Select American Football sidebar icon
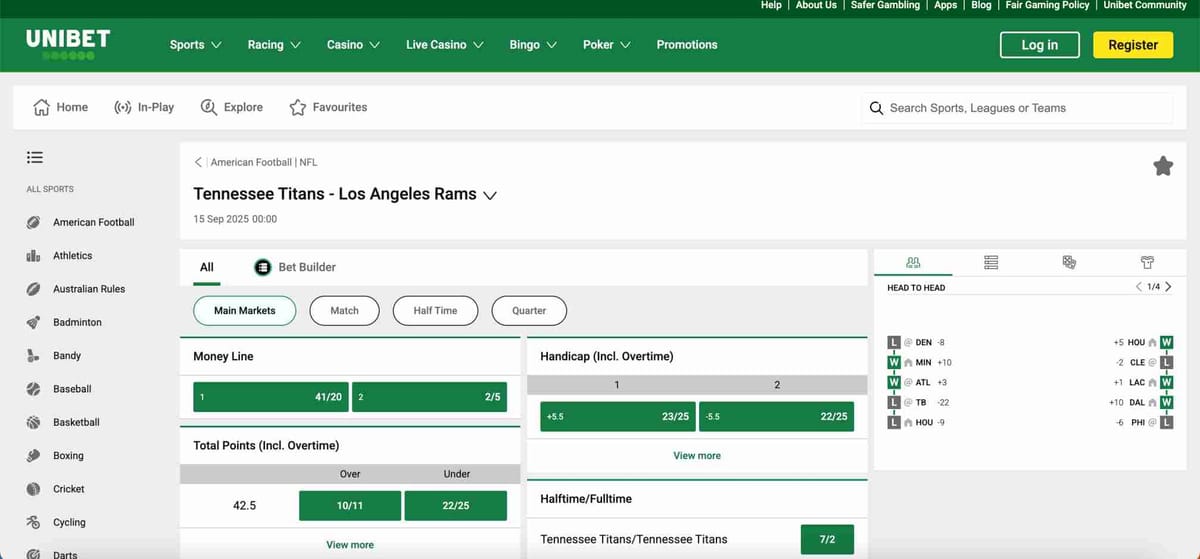This screenshot has width=1200, height=559. click(34, 222)
